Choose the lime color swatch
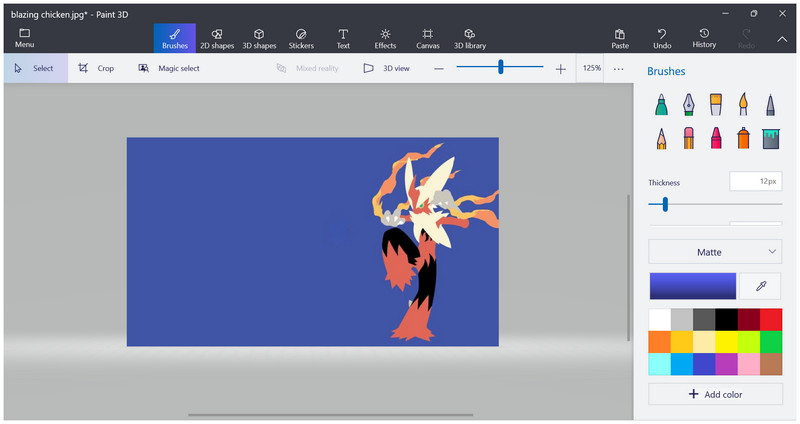Viewport: 800px width, 424px height. pyautogui.click(x=748, y=342)
